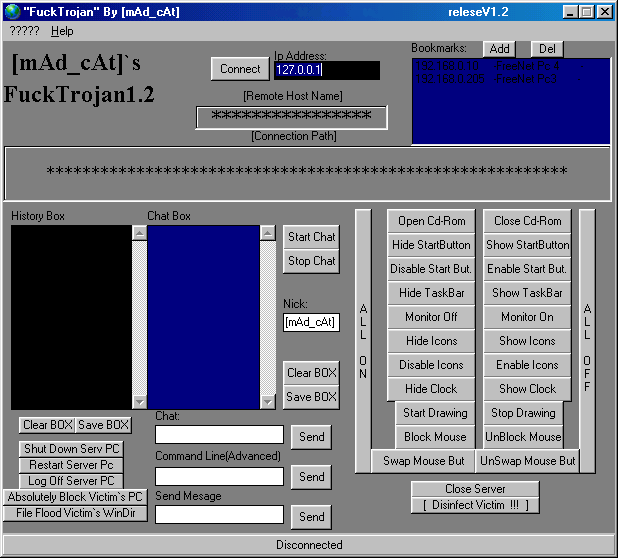Click the Disconnected status bar
The height and width of the screenshot is (558, 618).
pos(309,545)
